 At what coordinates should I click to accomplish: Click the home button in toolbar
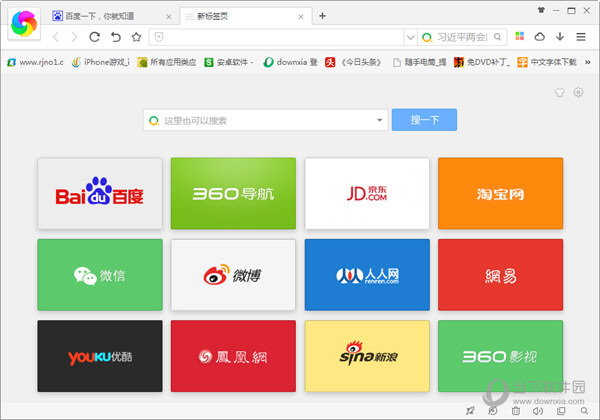coord(135,37)
